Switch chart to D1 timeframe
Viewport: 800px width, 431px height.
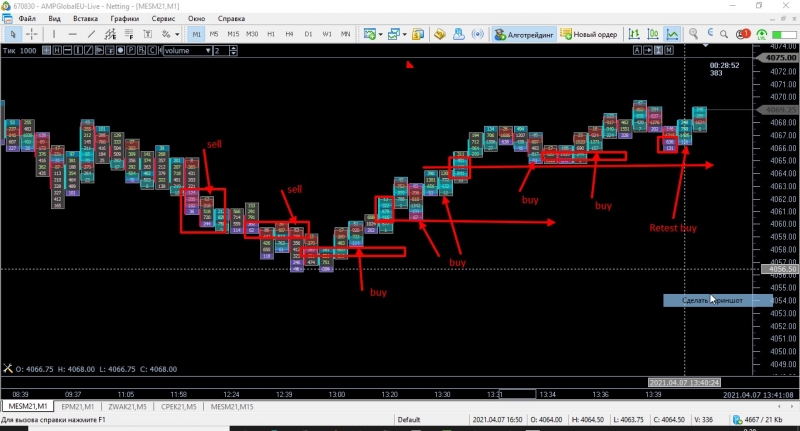coord(308,34)
